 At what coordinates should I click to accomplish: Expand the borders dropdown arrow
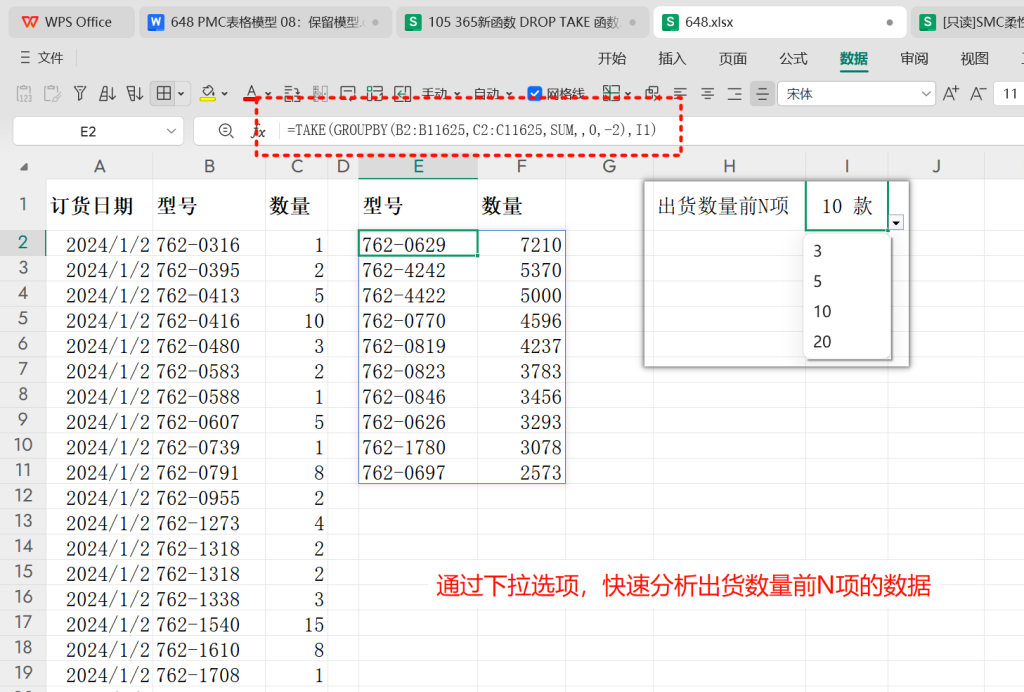pyautogui.click(x=181, y=94)
